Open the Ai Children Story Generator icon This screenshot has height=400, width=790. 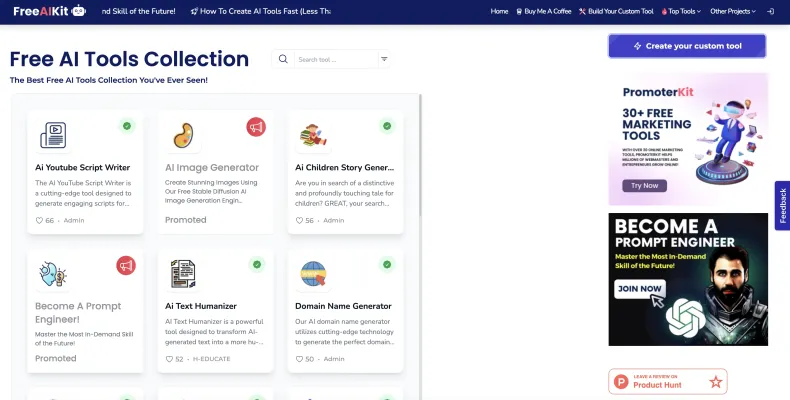[313, 135]
